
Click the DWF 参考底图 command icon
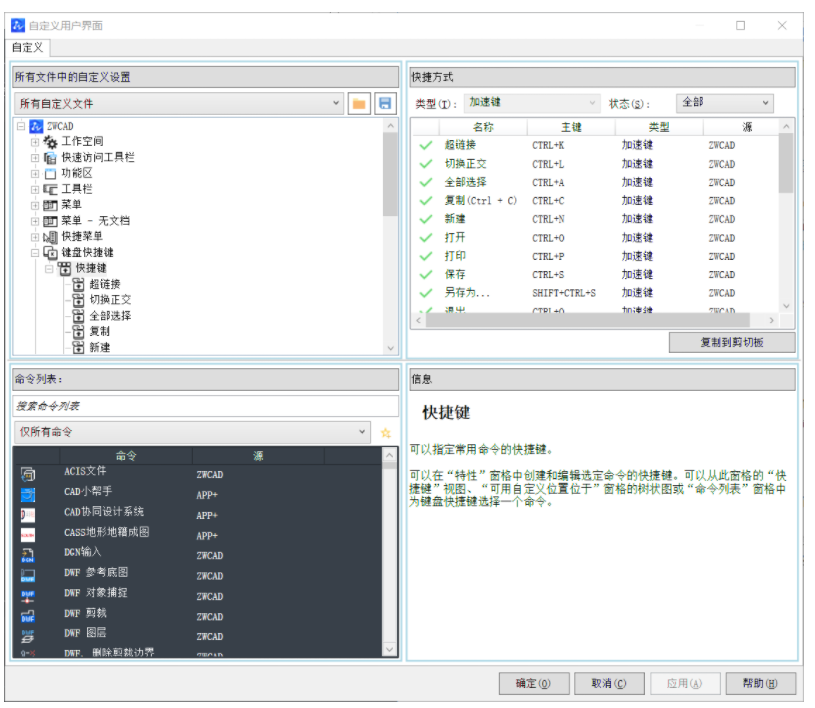click(x=28, y=576)
